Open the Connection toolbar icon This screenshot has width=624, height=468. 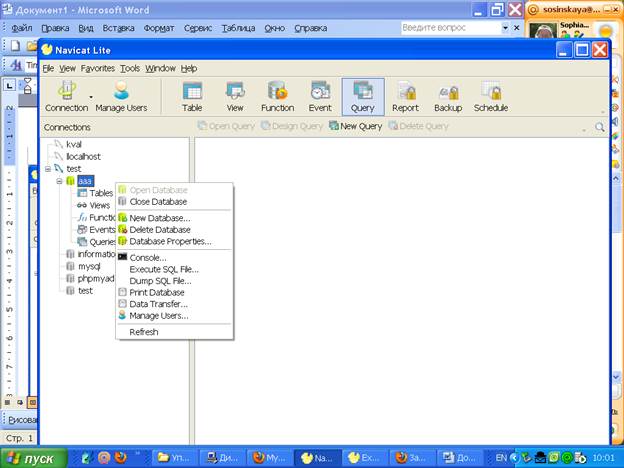[x=66, y=97]
